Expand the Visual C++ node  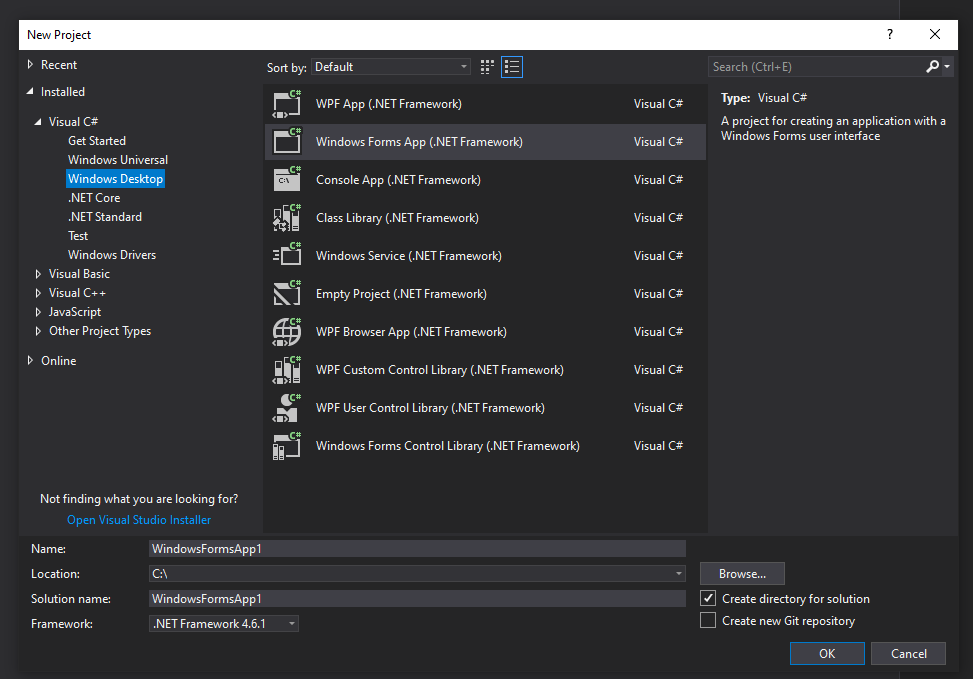(x=38, y=293)
